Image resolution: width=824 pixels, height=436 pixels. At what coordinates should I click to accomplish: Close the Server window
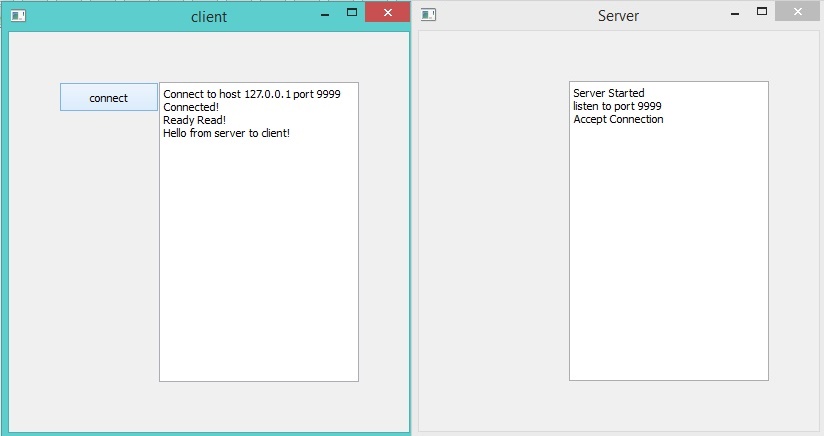(x=797, y=13)
